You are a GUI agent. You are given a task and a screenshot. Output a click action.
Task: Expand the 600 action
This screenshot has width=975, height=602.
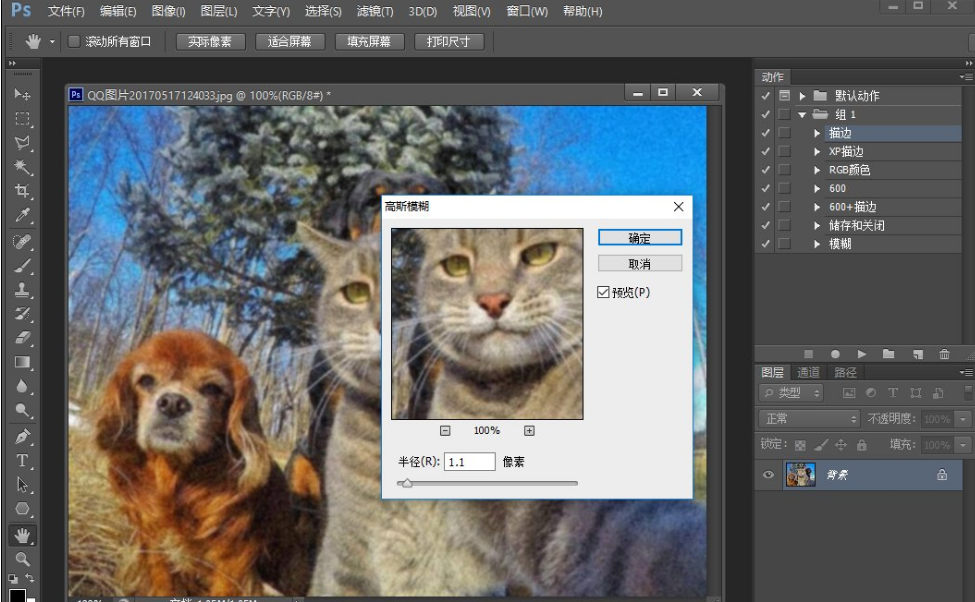817,188
